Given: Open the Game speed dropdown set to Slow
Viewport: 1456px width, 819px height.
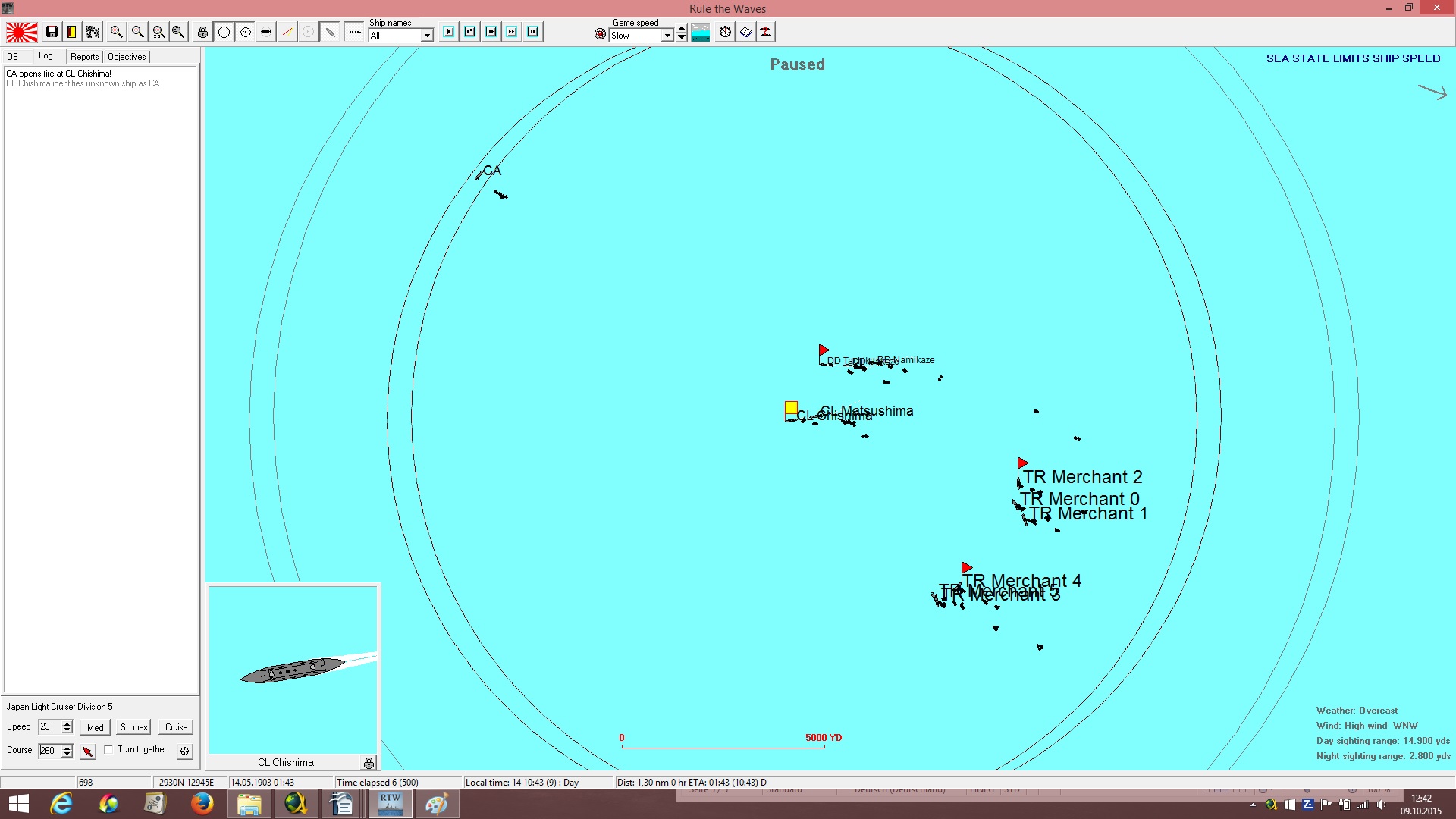Looking at the screenshot, I should coord(642,35).
